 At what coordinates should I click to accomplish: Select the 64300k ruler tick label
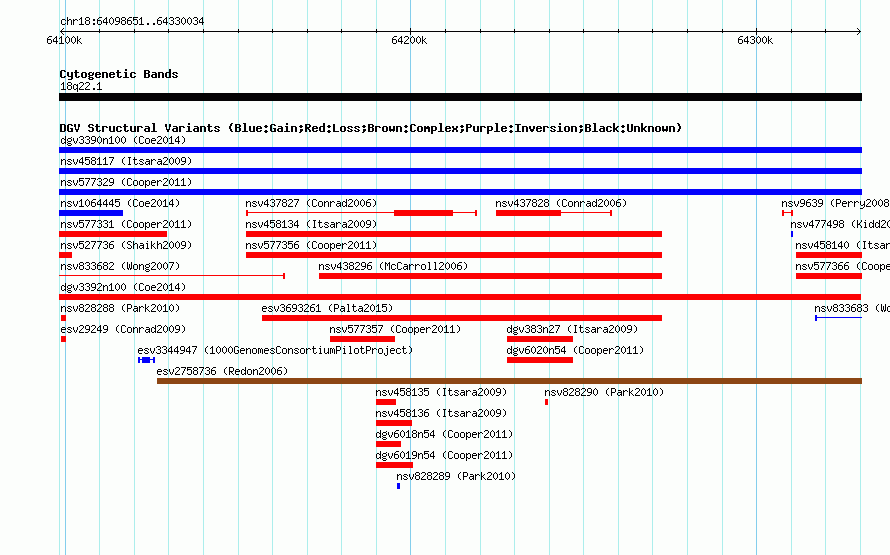pyautogui.click(x=755, y=40)
